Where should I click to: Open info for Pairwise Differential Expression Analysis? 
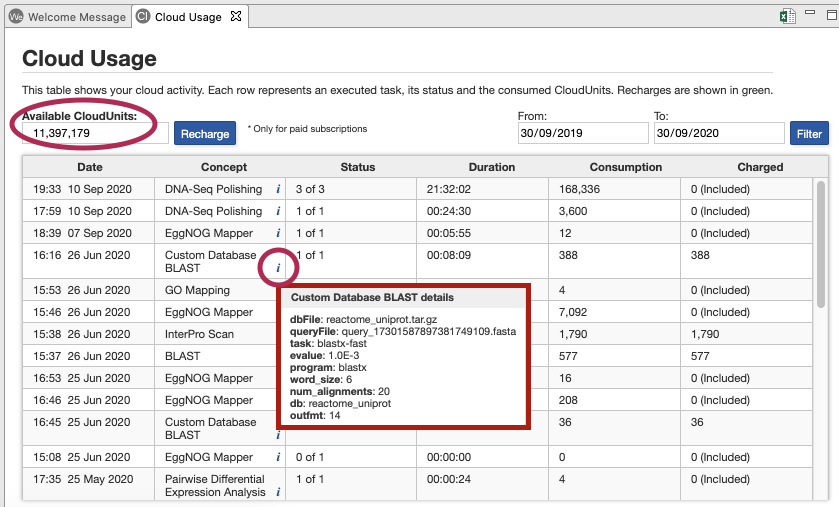pyautogui.click(x=278, y=492)
